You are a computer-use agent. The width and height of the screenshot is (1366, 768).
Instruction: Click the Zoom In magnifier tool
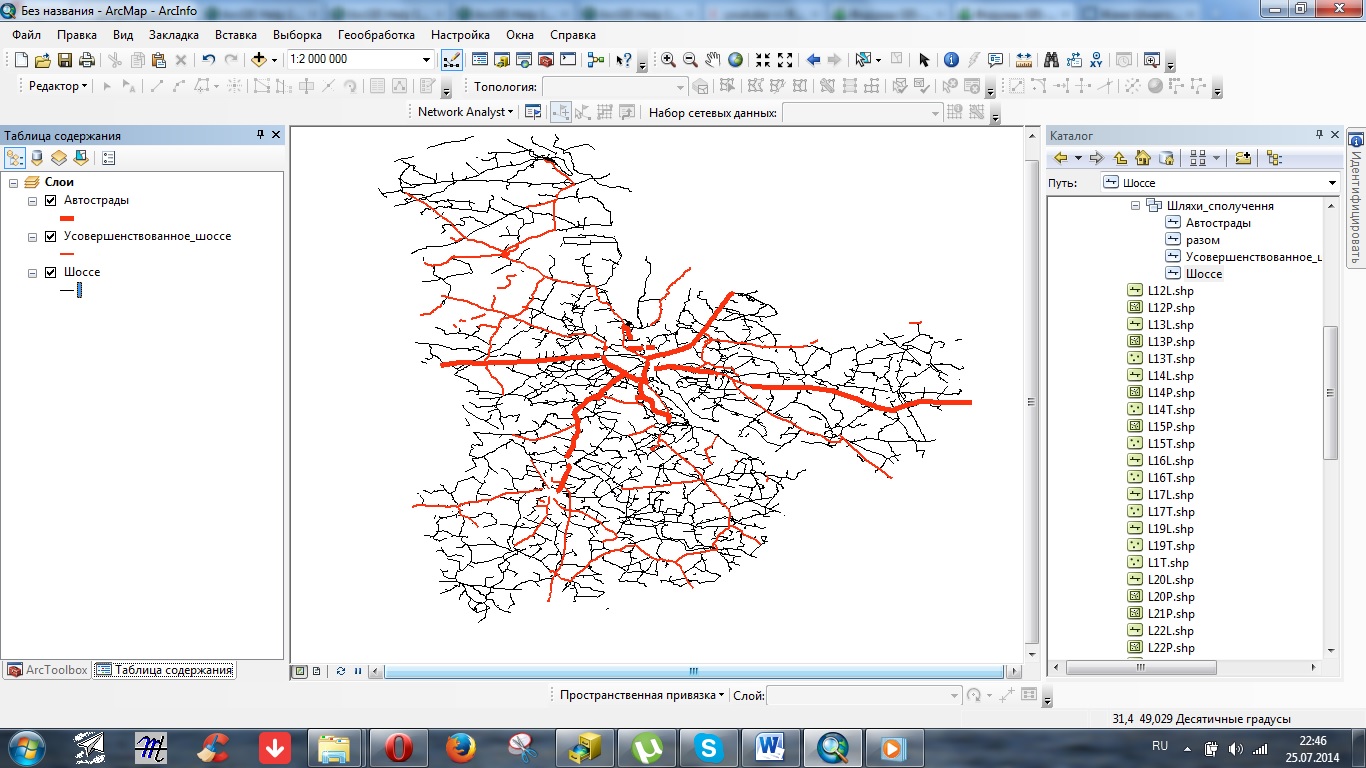coord(668,60)
